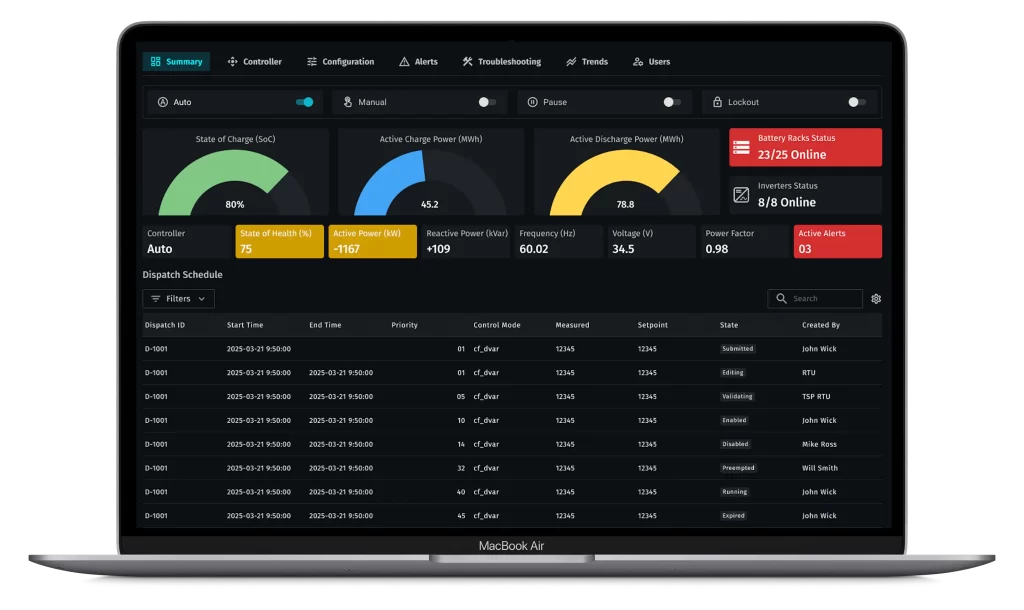Click the Controller Auto tile
Viewport: 1024px width, 610px height.
[187, 241]
